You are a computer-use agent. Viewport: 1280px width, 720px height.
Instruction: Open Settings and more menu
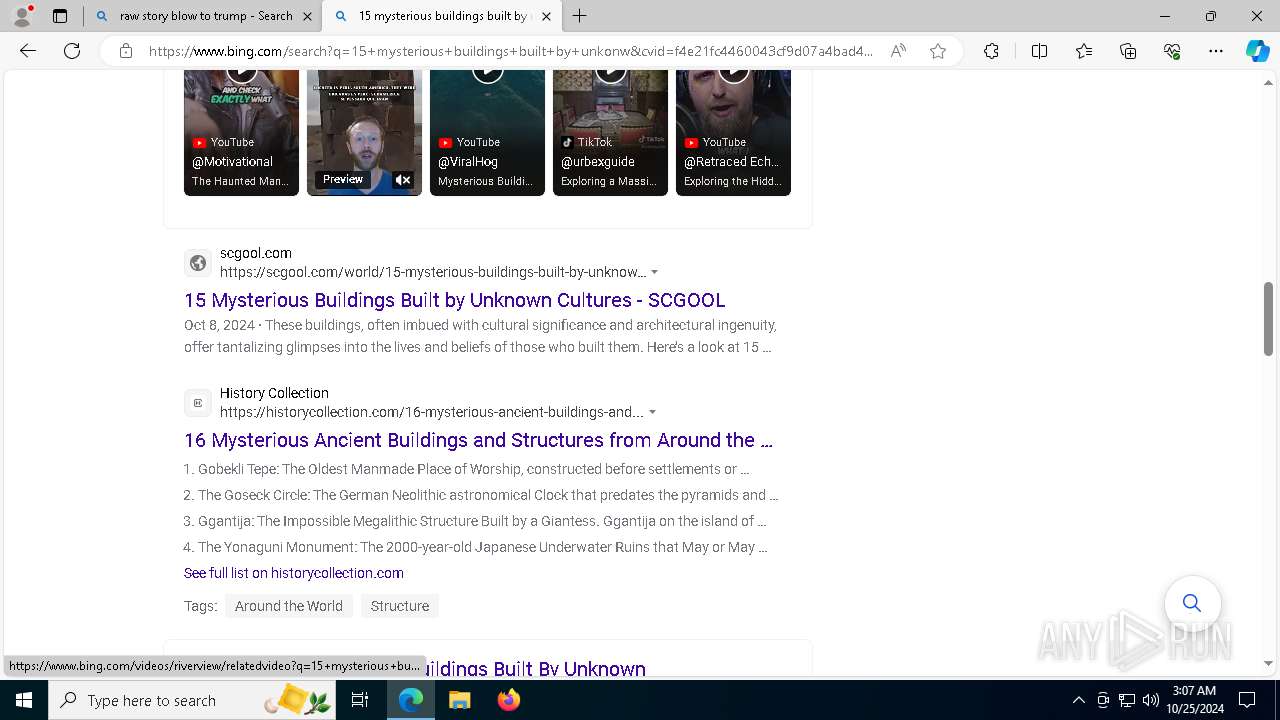1216,51
